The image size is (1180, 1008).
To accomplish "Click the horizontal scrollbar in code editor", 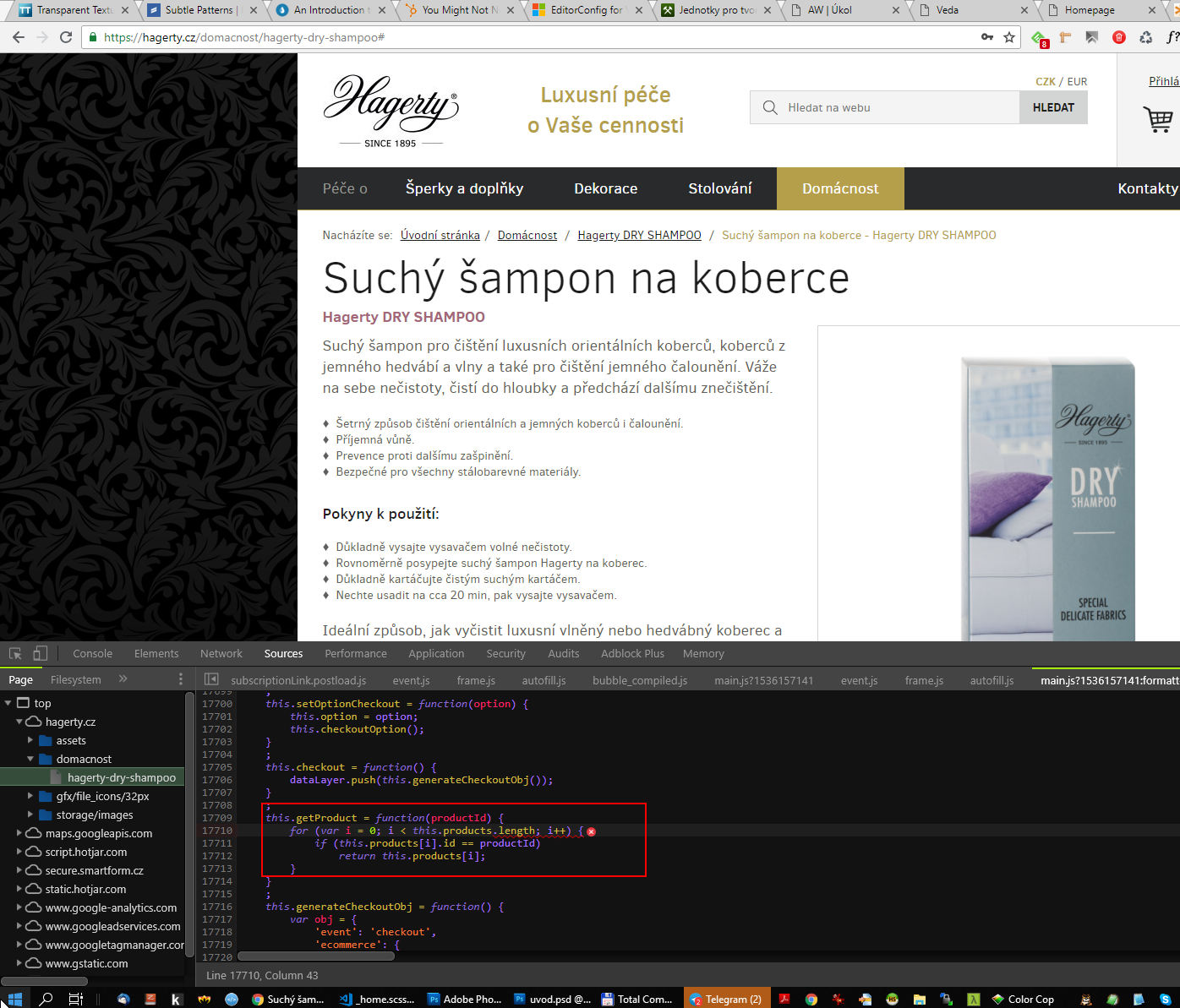I will (x=316, y=956).
